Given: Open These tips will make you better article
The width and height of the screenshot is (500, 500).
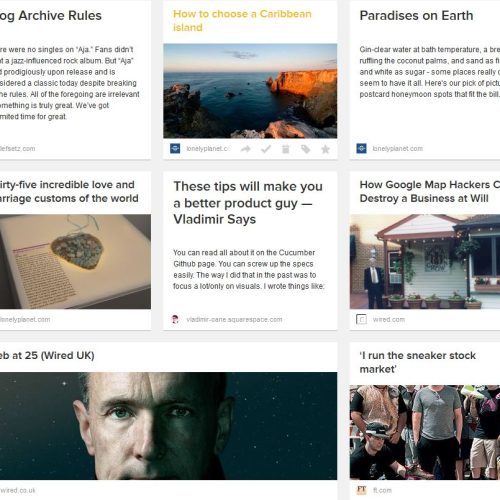Looking at the screenshot, I should pyautogui.click(x=248, y=203).
